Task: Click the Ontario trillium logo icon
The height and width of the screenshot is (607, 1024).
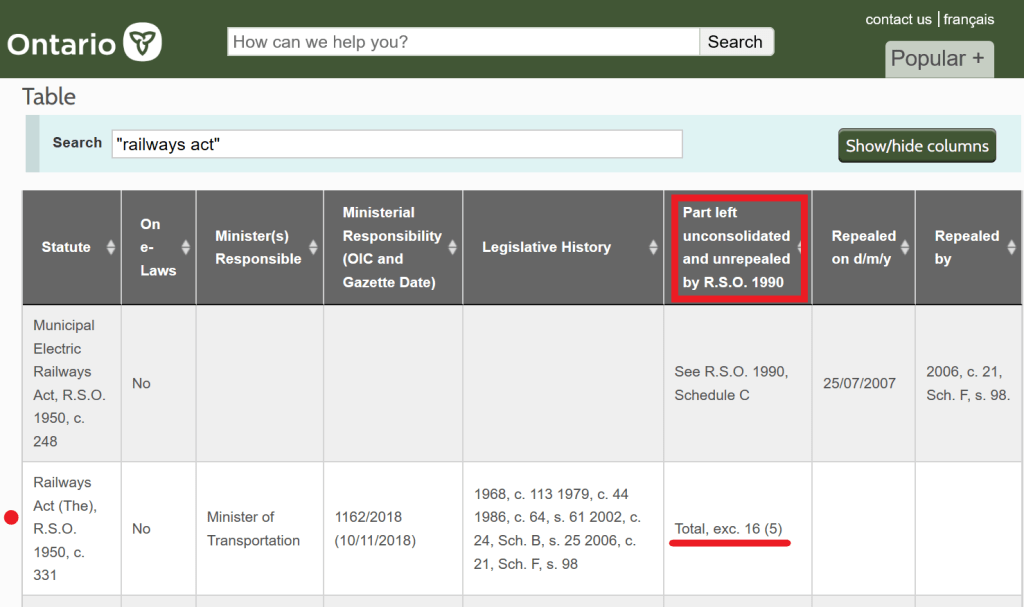Action: pyautogui.click(x=142, y=43)
